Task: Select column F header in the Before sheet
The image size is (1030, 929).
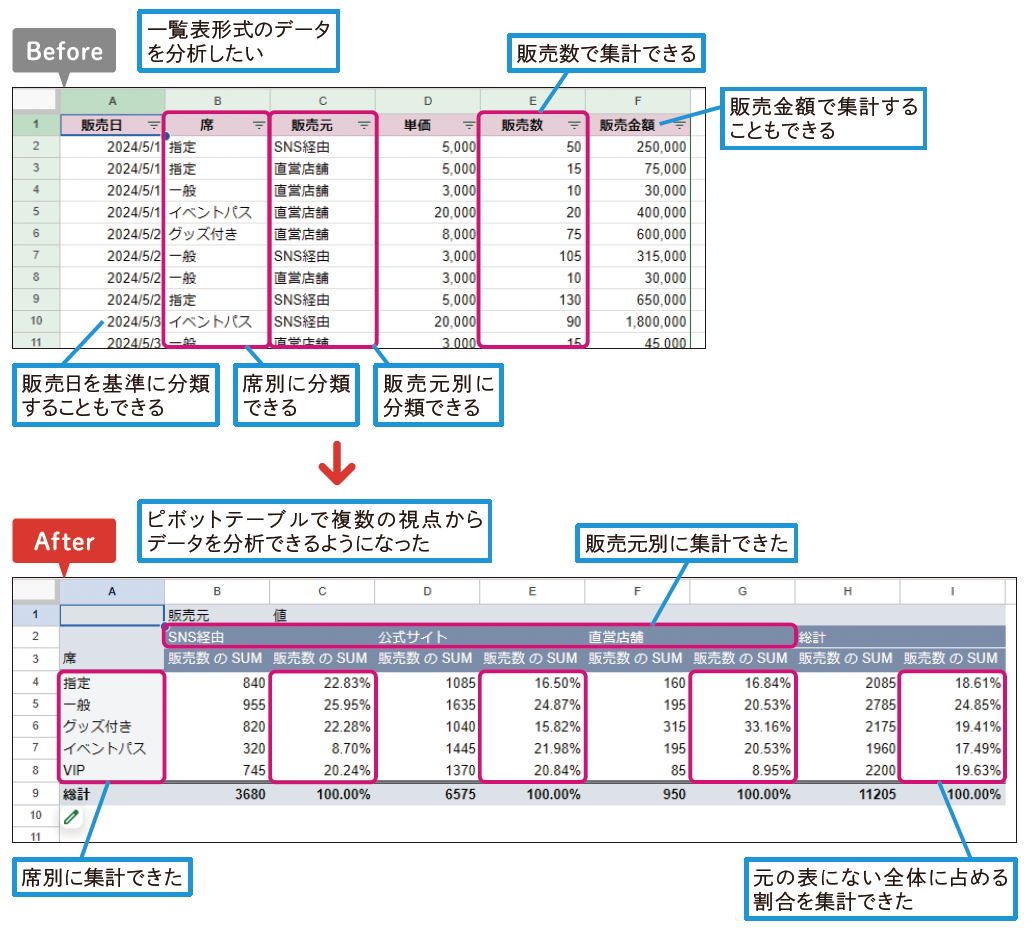Action: click(x=638, y=101)
